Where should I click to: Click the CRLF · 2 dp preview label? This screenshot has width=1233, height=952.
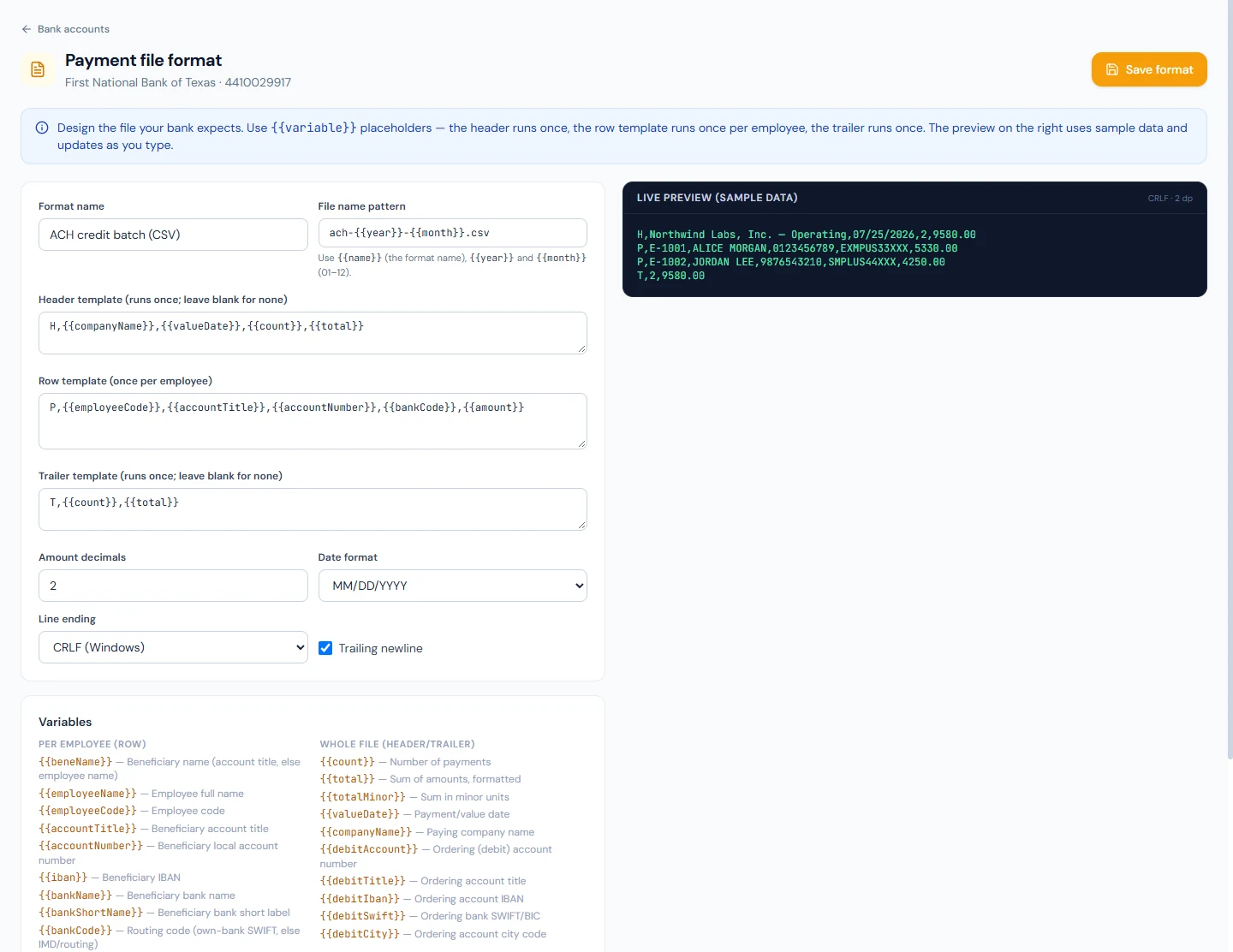pyautogui.click(x=1170, y=199)
